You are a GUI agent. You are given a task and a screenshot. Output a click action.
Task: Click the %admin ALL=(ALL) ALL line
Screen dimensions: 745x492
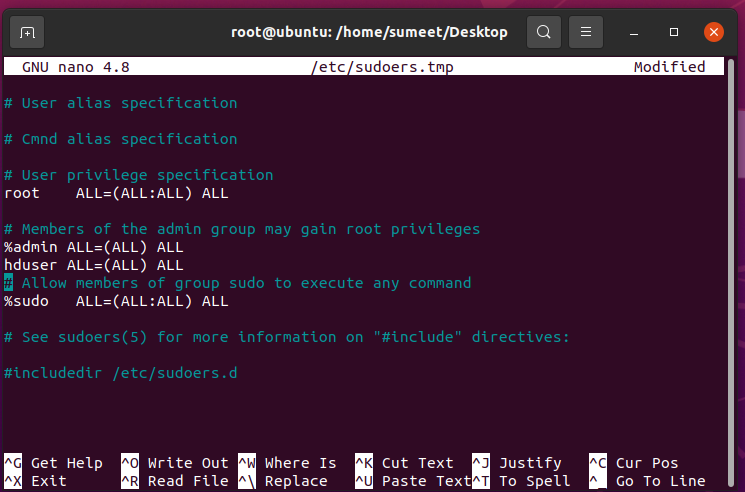[x=94, y=247]
